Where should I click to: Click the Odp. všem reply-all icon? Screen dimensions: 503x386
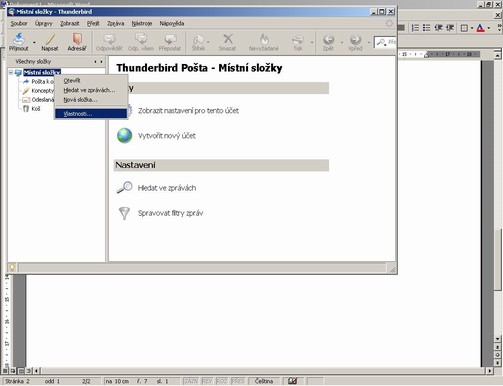(x=141, y=39)
